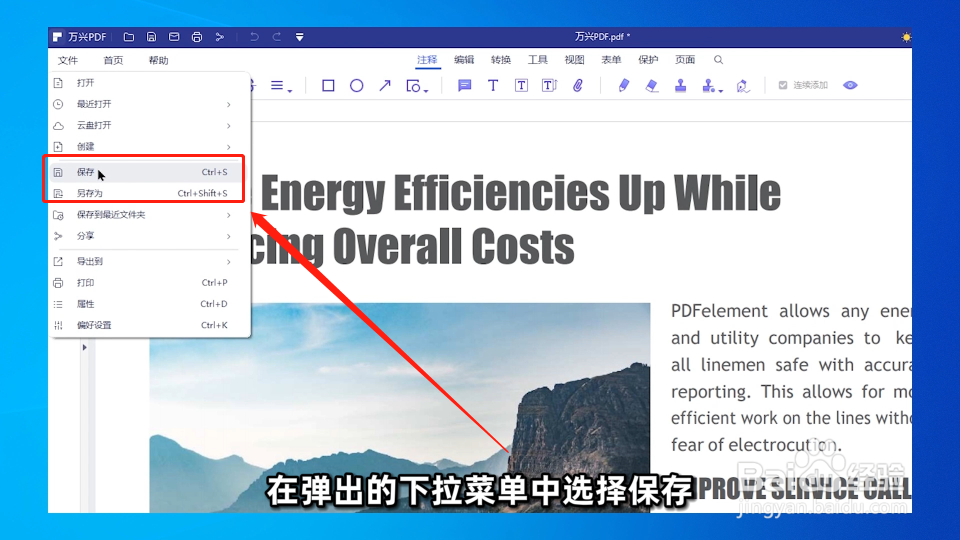Screen dimensions: 960x540
Task: Click the 万兴PDF app logo
Action: coord(57,37)
